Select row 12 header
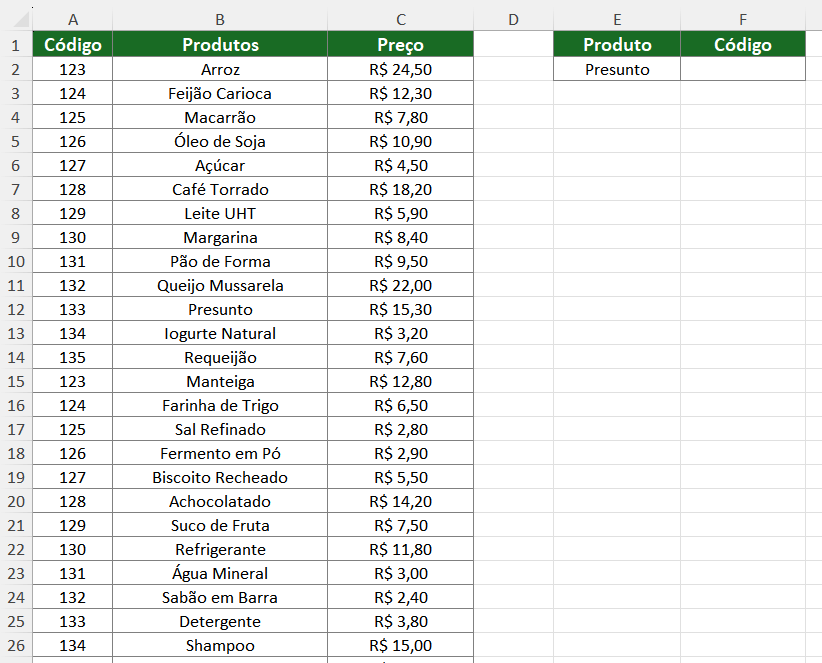Viewport: 822px width, 663px height. (16, 310)
